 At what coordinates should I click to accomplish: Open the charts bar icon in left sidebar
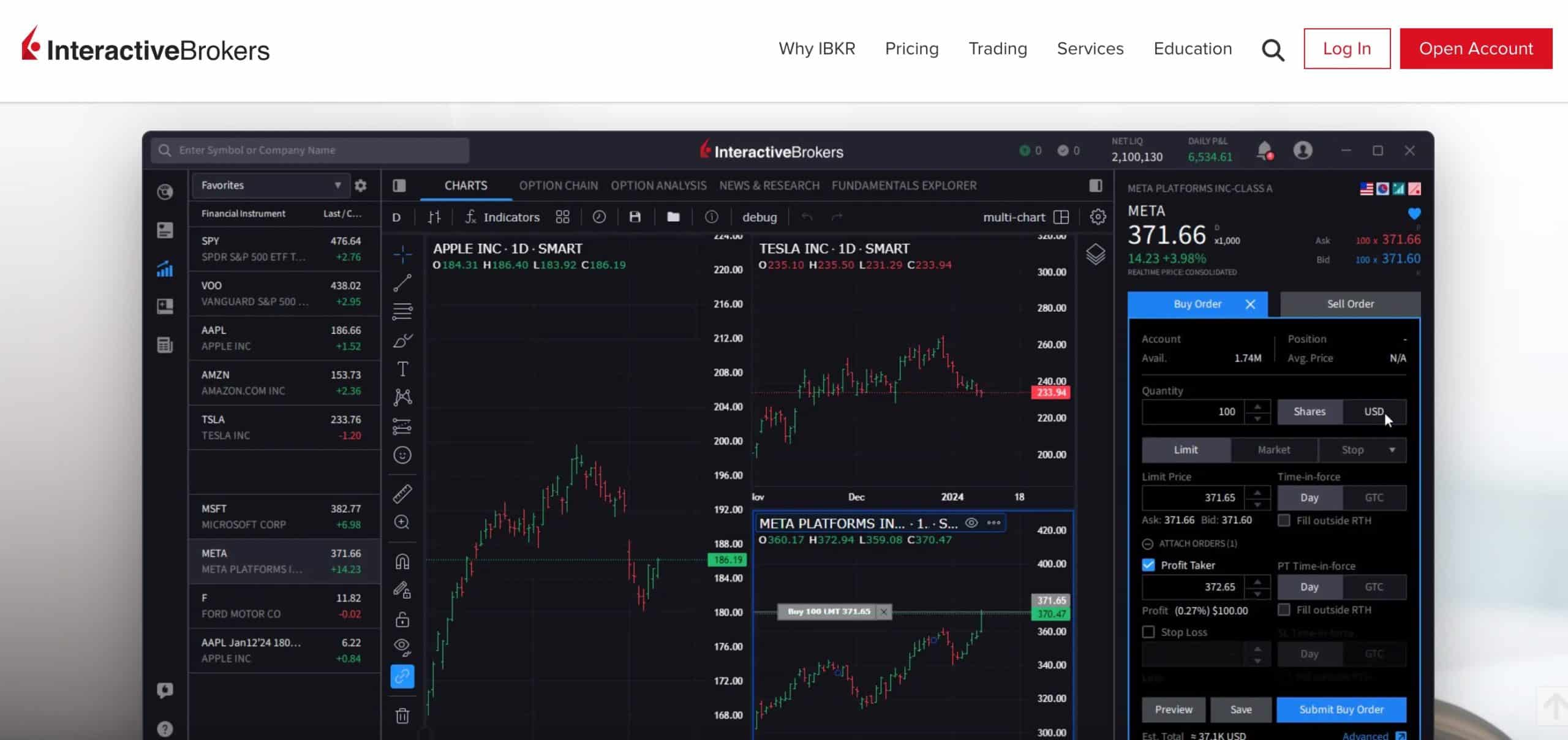(x=165, y=269)
